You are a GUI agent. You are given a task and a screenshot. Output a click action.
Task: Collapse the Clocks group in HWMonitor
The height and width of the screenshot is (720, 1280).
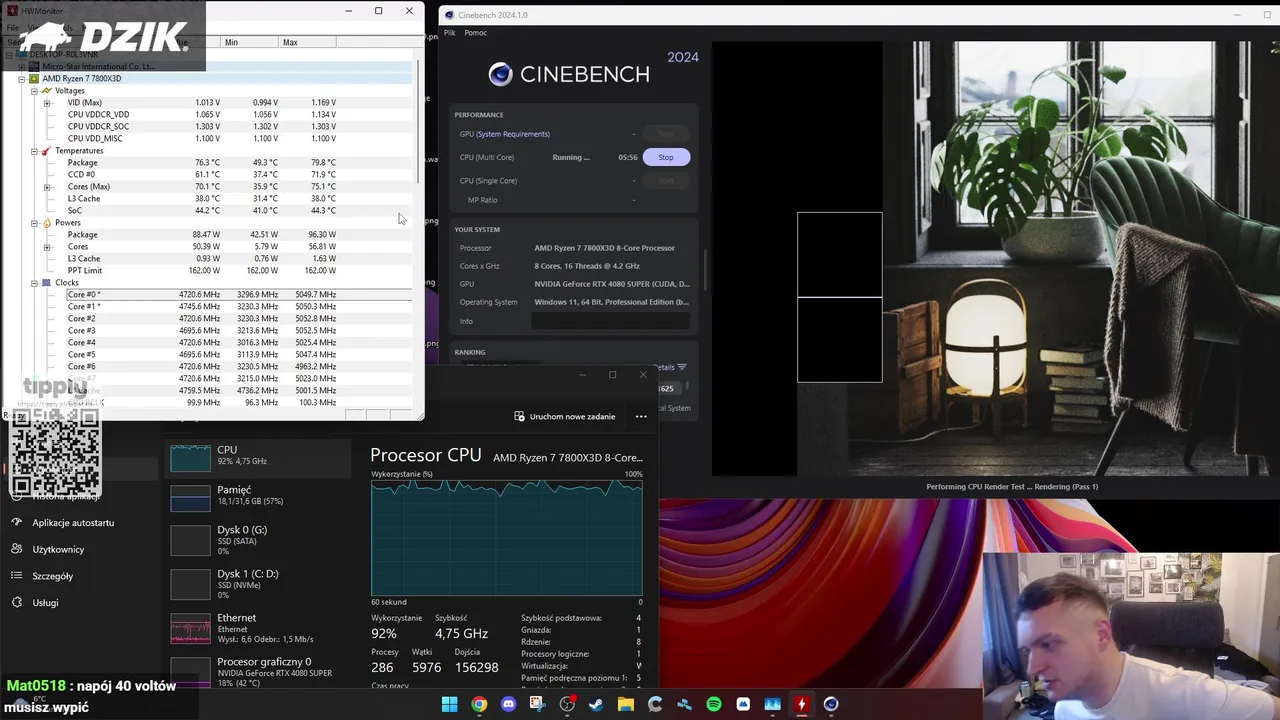pyautogui.click(x=34, y=283)
